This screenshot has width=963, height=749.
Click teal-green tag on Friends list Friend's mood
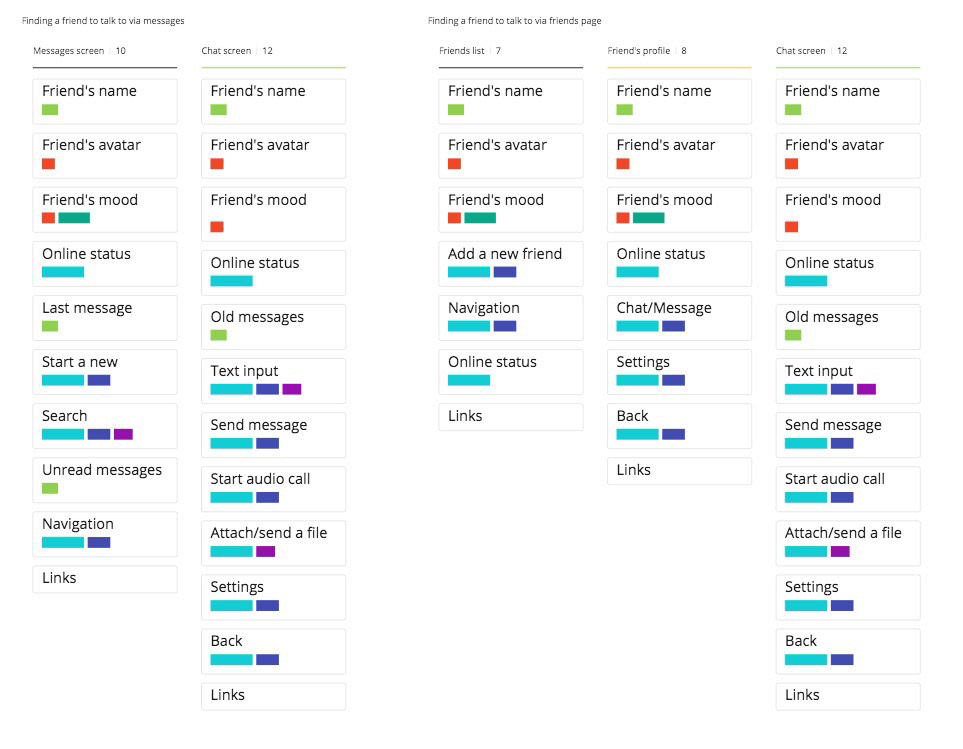(x=480, y=218)
